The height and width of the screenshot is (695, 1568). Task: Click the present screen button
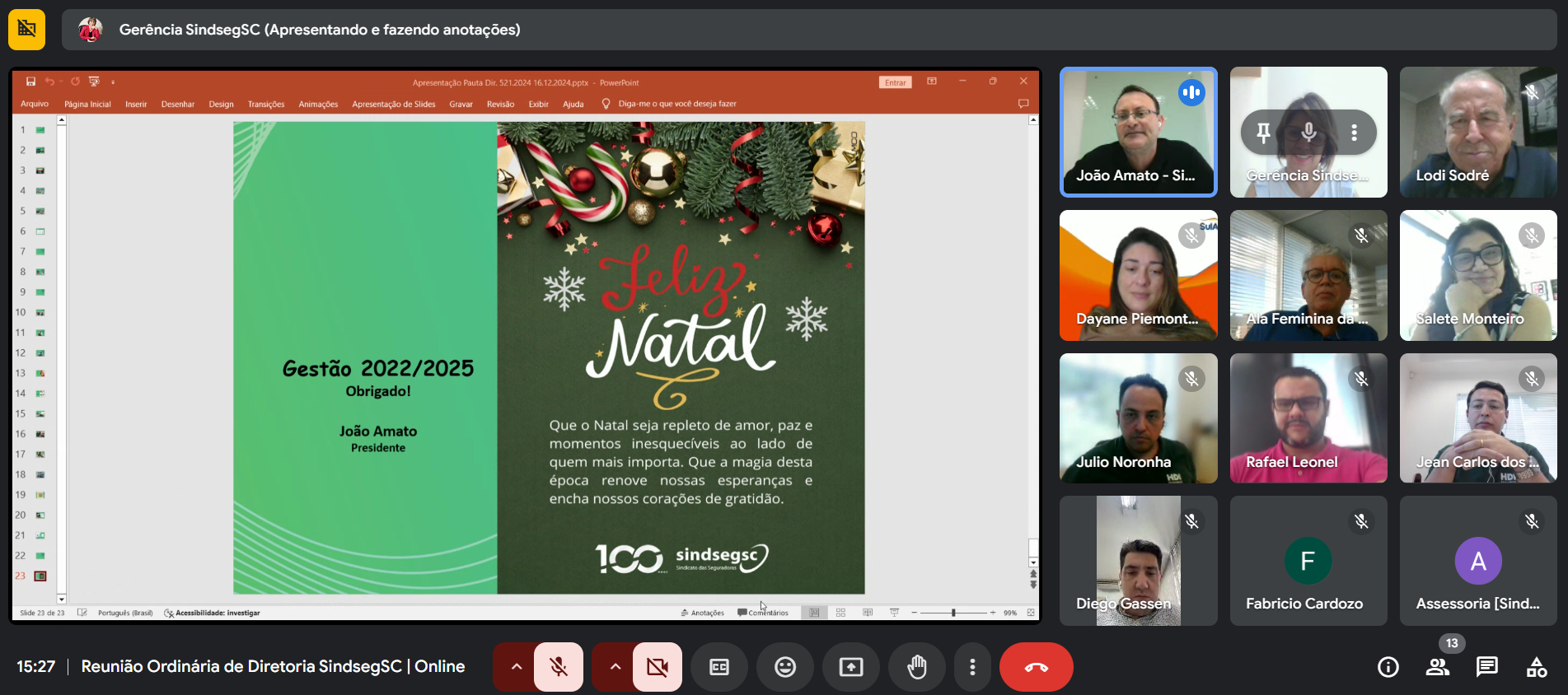850,667
